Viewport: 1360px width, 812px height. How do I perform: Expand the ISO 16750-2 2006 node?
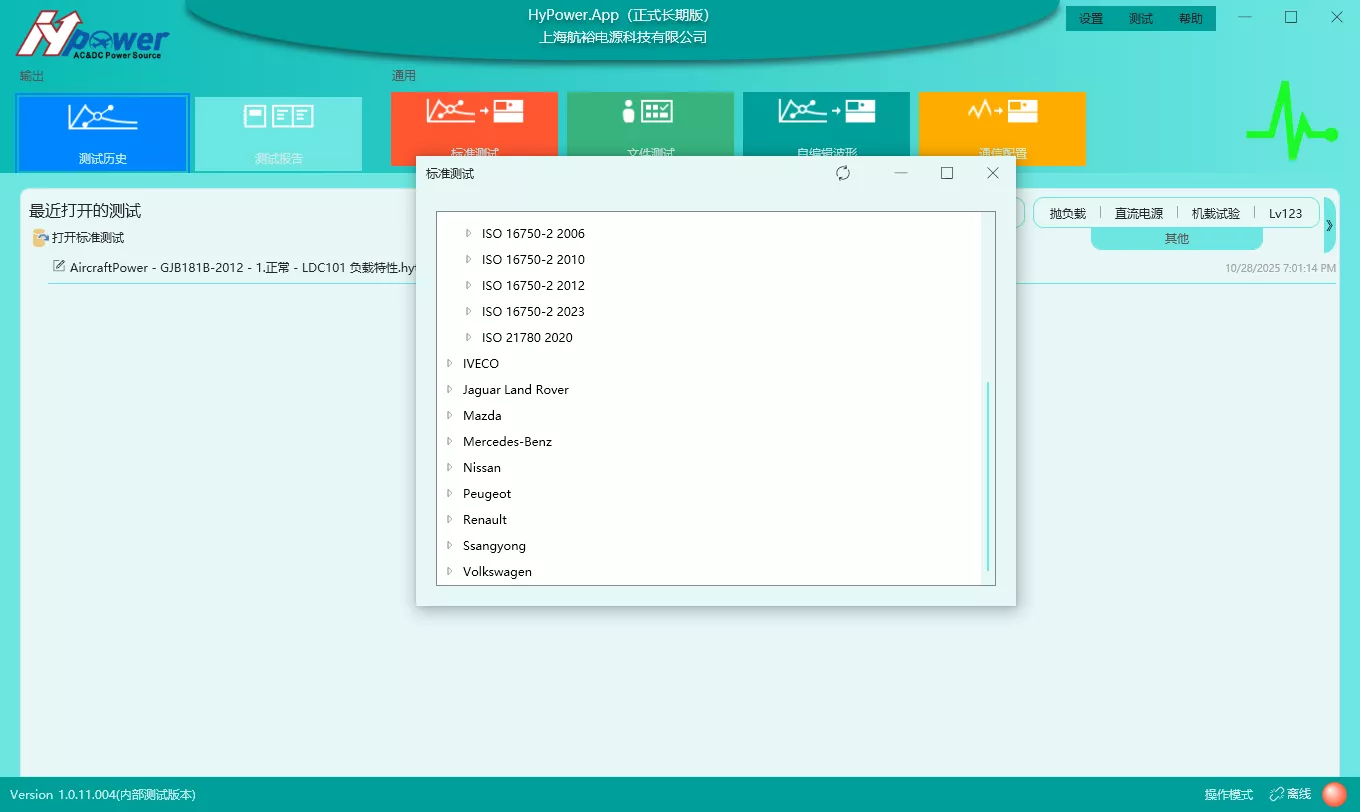(x=468, y=233)
